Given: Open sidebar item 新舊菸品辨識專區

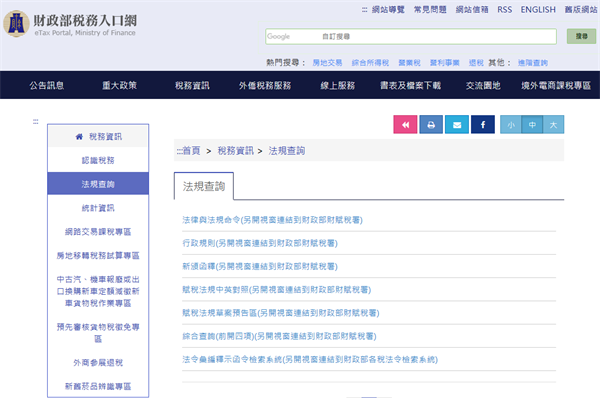Looking at the screenshot, I should coord(98,386).
